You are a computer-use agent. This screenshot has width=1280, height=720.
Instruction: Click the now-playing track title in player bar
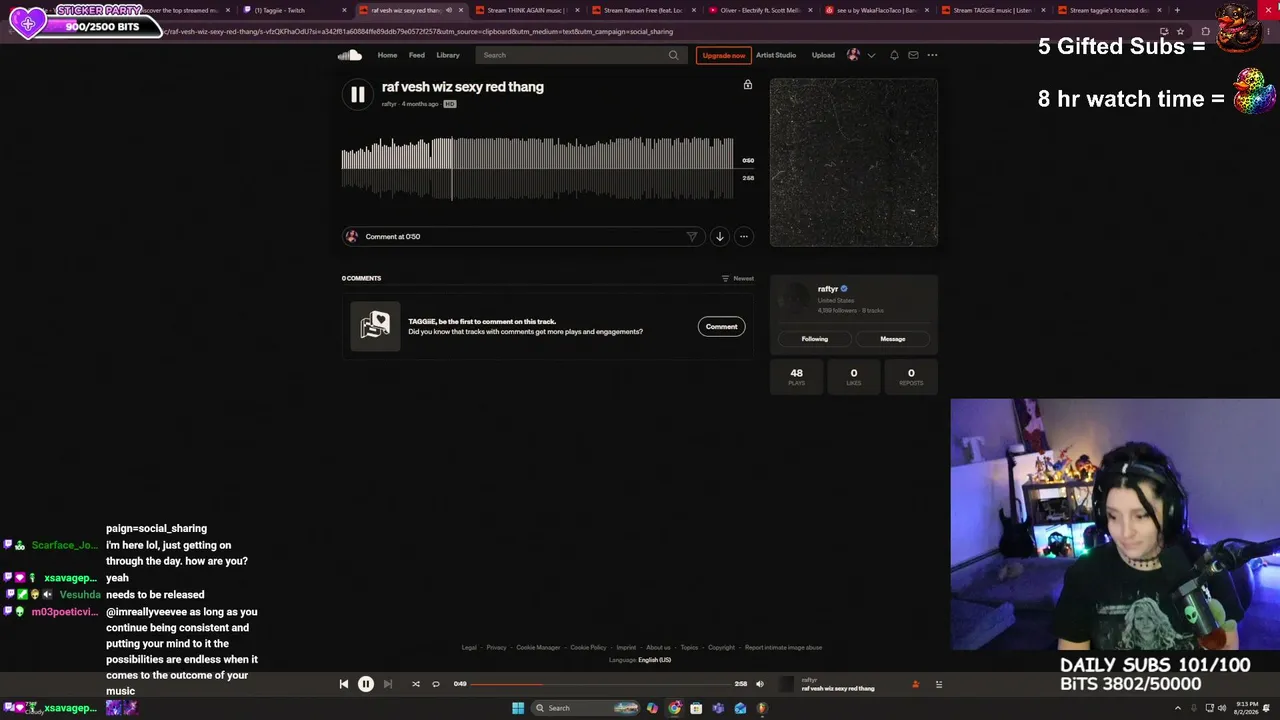pyautogui.click(x=838, y=688)
